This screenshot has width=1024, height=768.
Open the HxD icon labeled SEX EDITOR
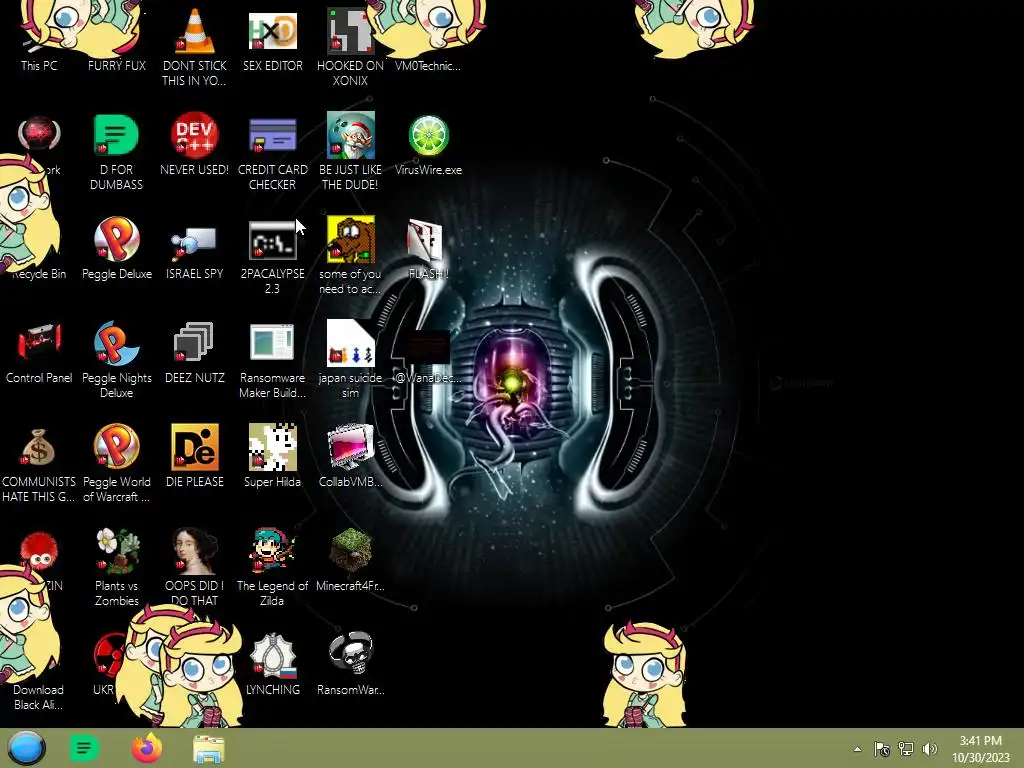(272, 31)
